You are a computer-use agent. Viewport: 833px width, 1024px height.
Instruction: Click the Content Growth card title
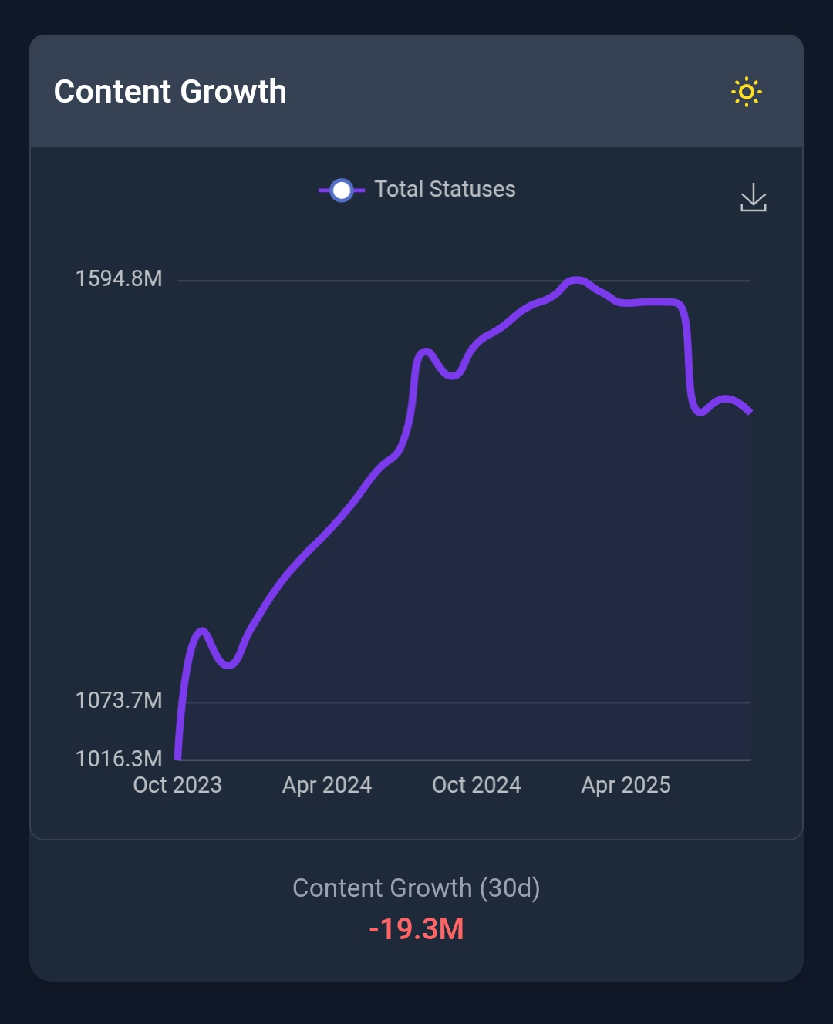coord(170,92)
